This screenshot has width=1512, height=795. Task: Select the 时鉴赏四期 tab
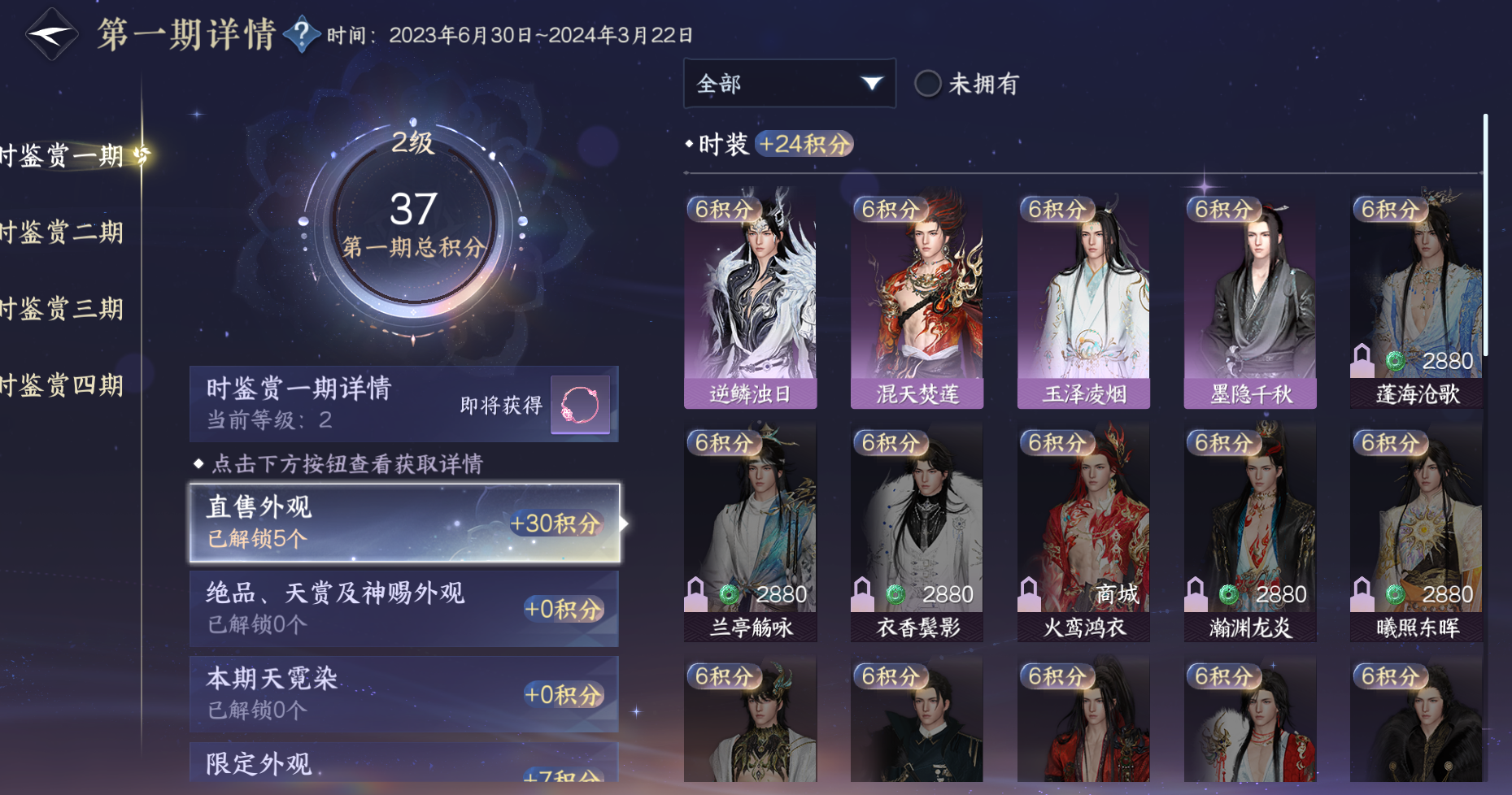tap(62, 385)
